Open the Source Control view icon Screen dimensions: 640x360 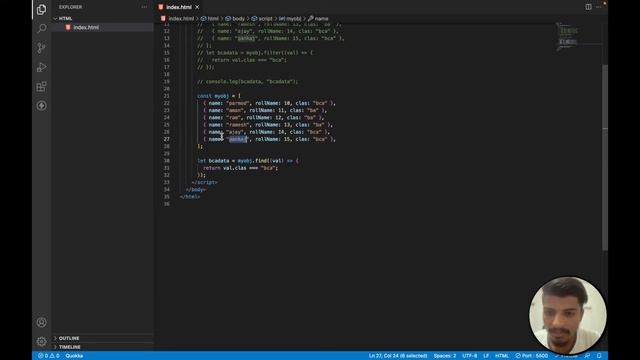pyautogui.click(x=41, y=48)
